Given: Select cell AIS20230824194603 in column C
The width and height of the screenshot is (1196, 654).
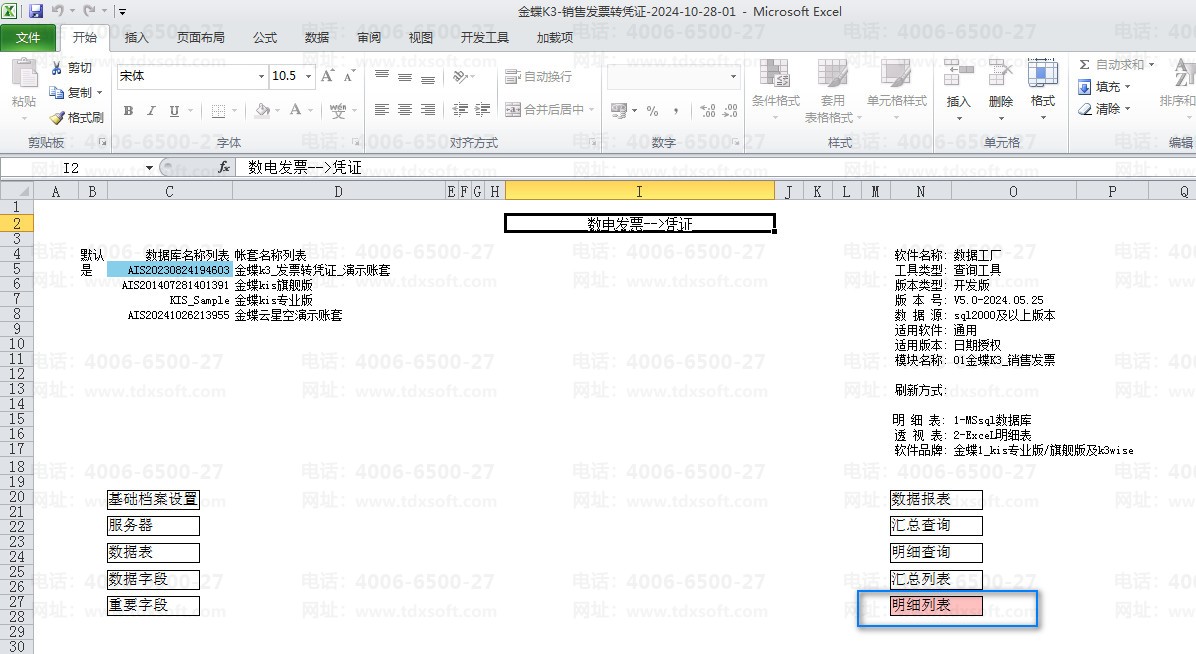Looking at the screenshot, I should 169,269.
